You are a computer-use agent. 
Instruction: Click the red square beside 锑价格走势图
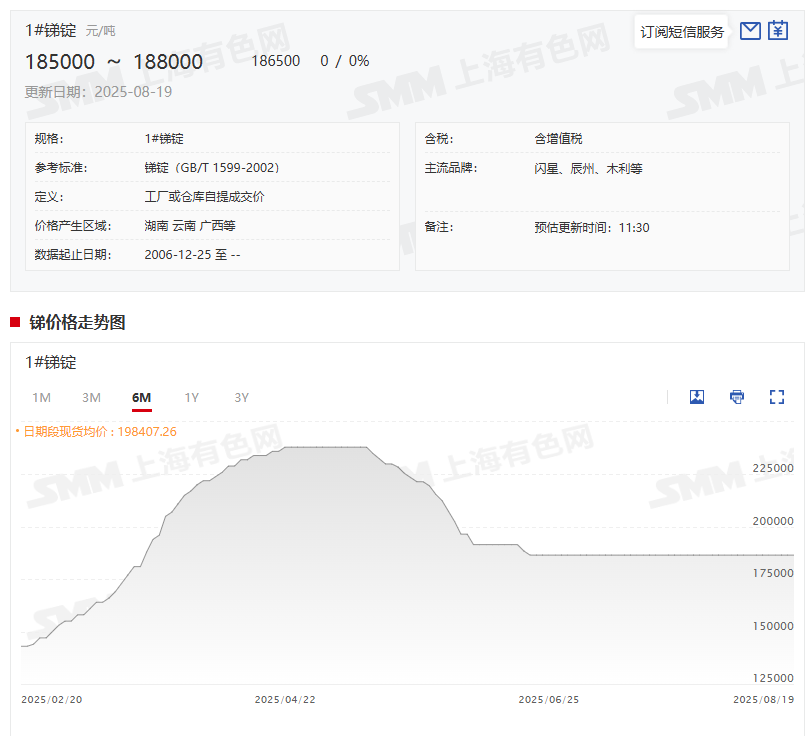click(15, 322)
